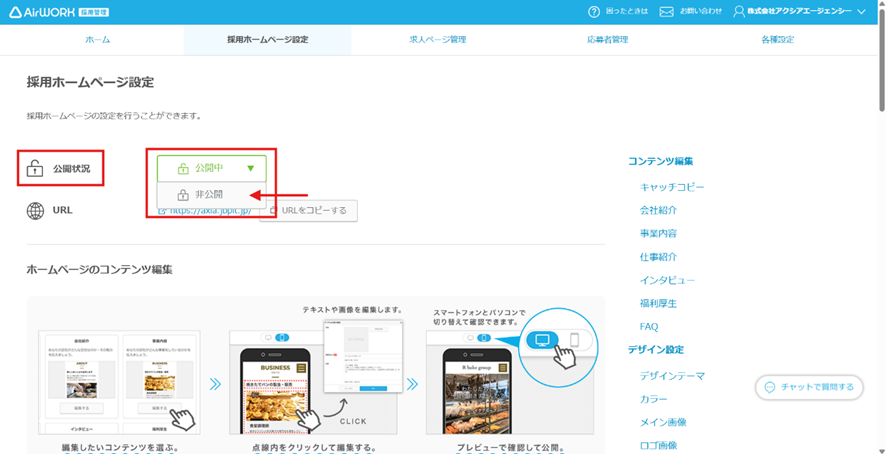Screen dimensions: 886x454
Task: Click the padlock icon beside 公開状況
Action: [x=35, y=168]
